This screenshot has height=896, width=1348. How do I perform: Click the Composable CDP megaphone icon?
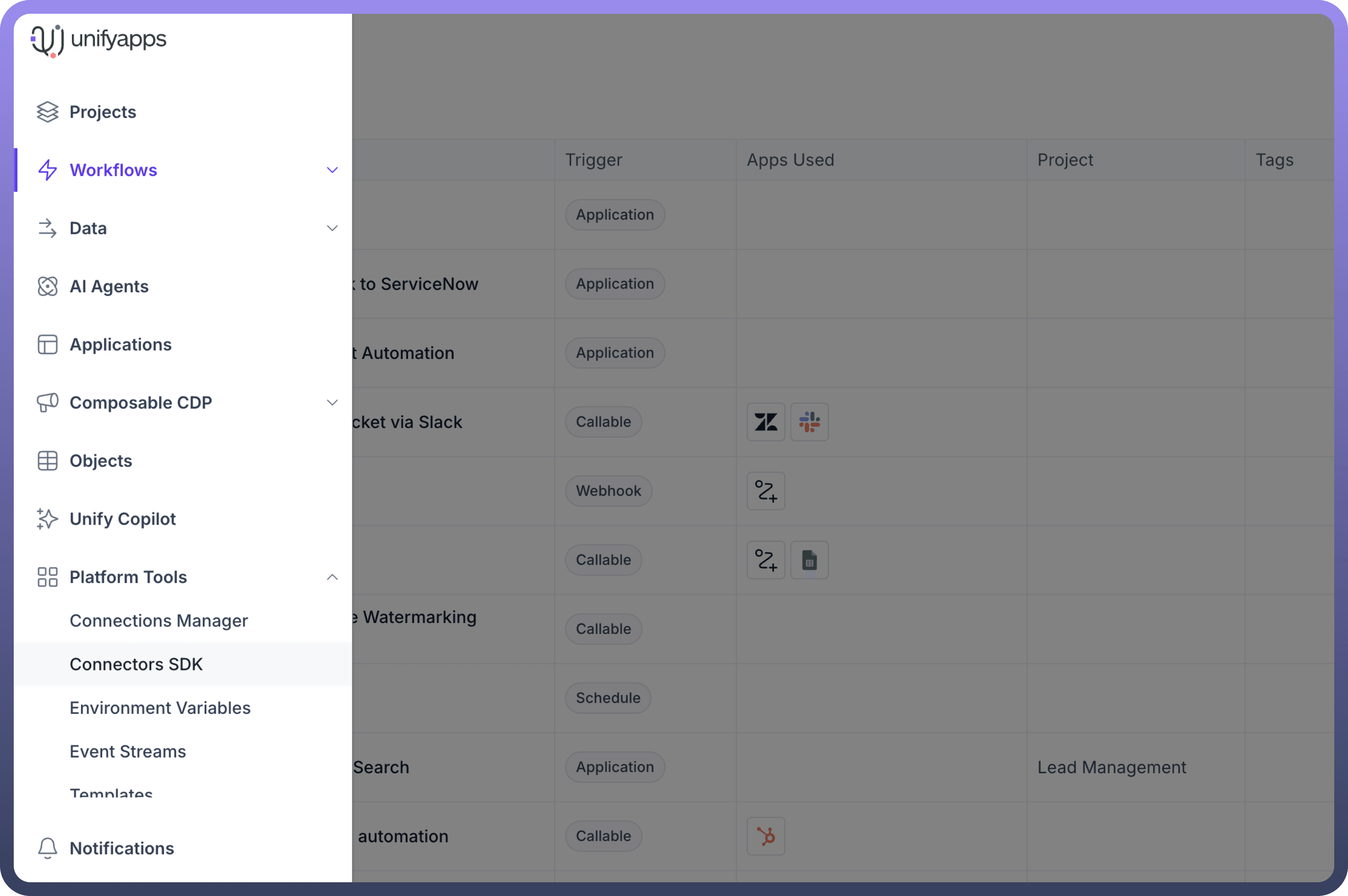click(x=47, y=403)
